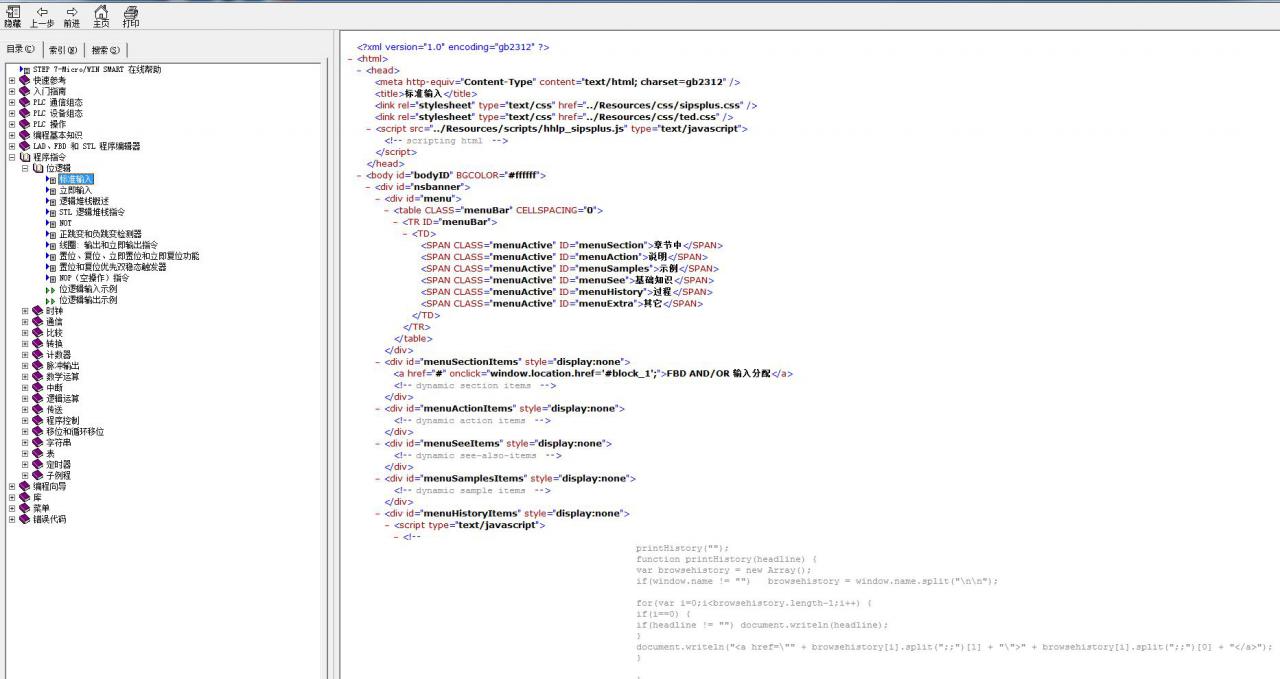Click the open book icon beside 程序指令

coord(25,157)
